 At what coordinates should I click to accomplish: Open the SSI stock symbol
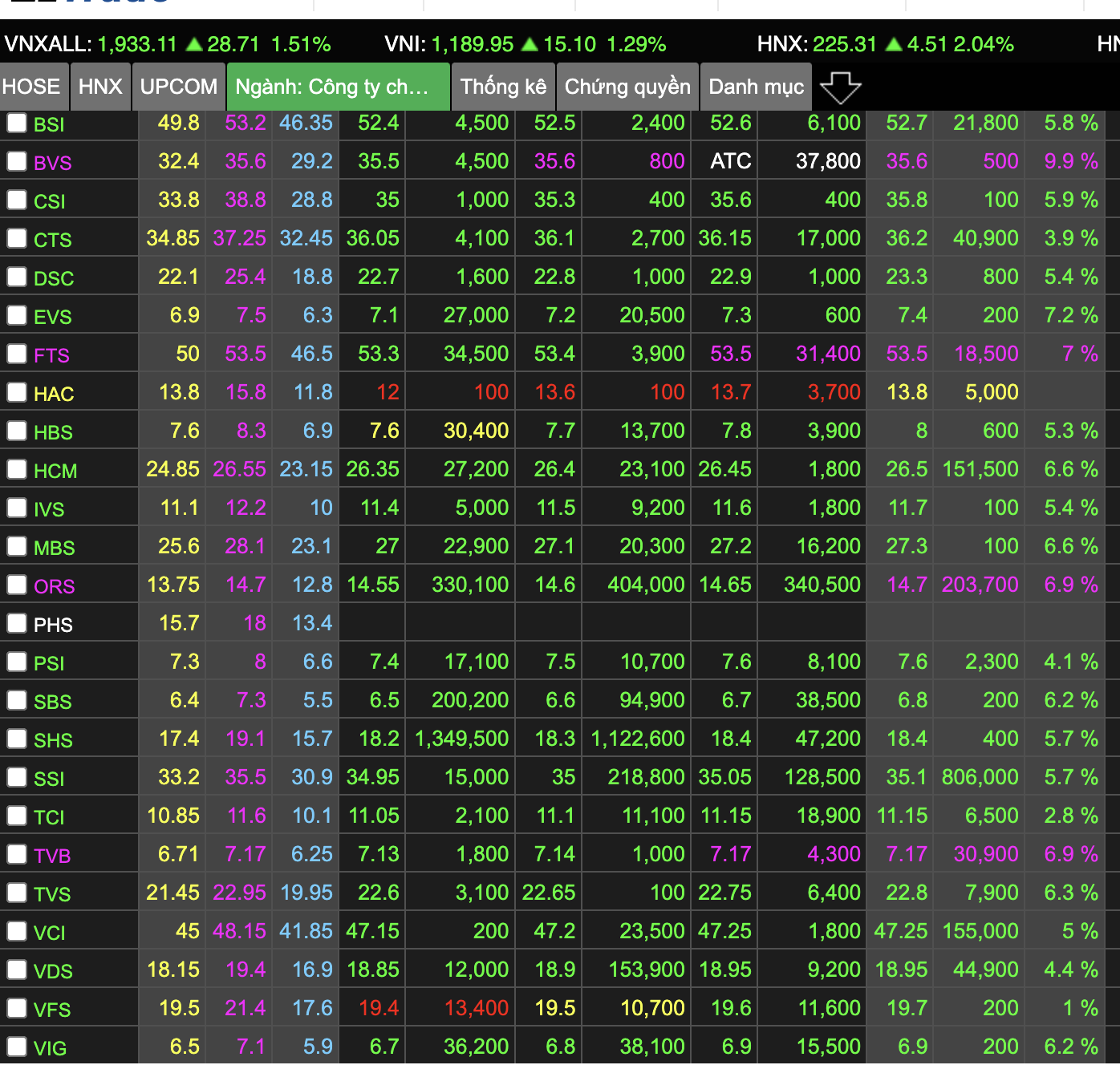(x=49, y=779)
